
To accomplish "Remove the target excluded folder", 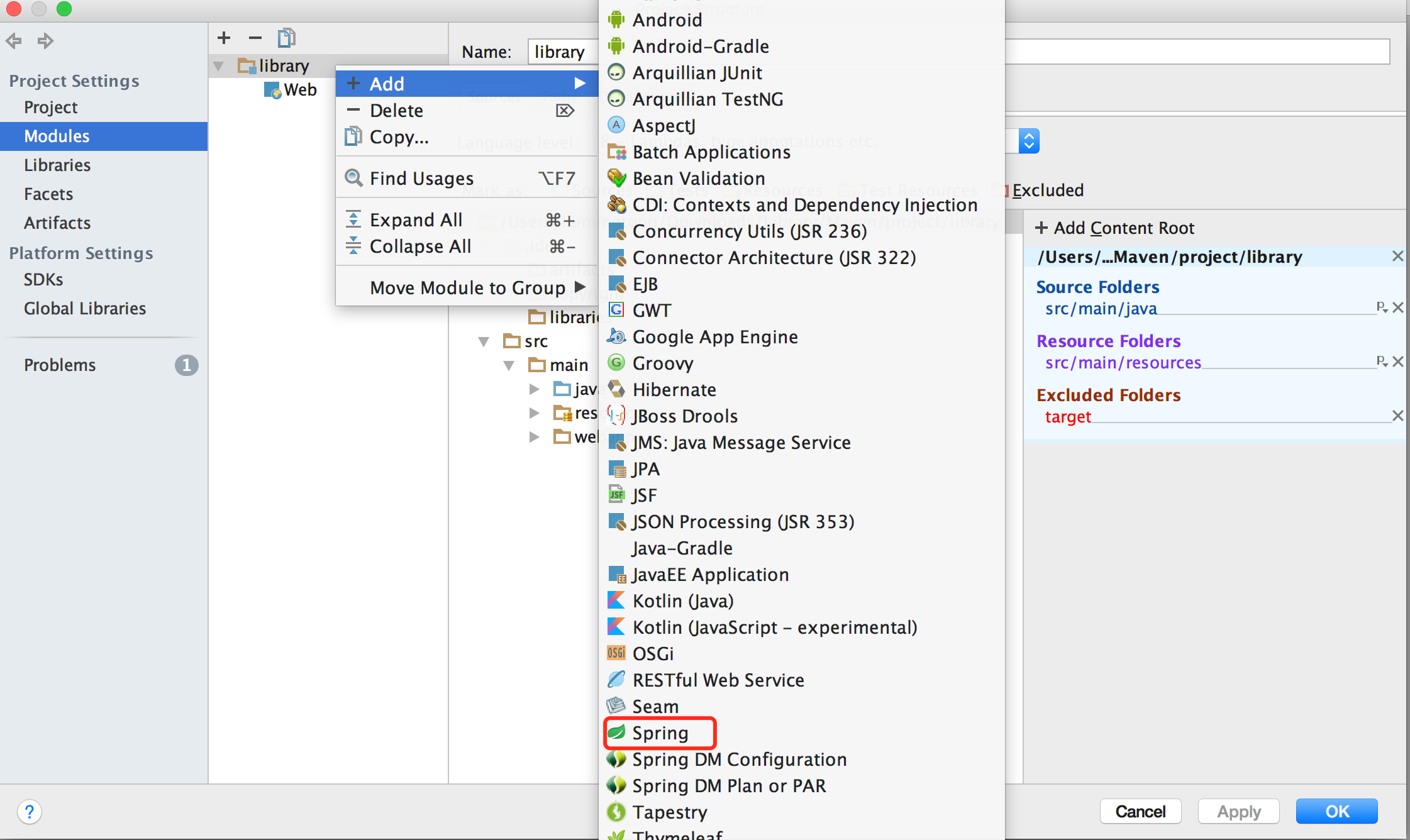I will pyautogui.click(x=1397, y=416).
